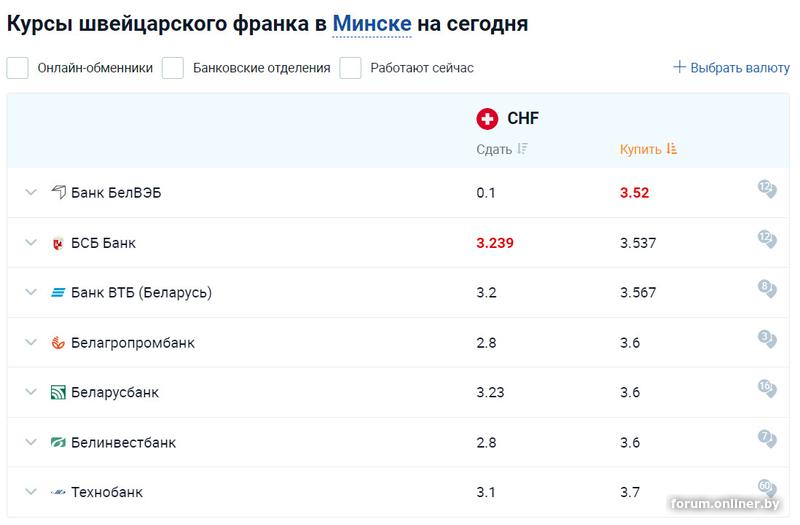Sort by the Сдать column header
This screenshot has height=525, width=800.
point(494,149)
